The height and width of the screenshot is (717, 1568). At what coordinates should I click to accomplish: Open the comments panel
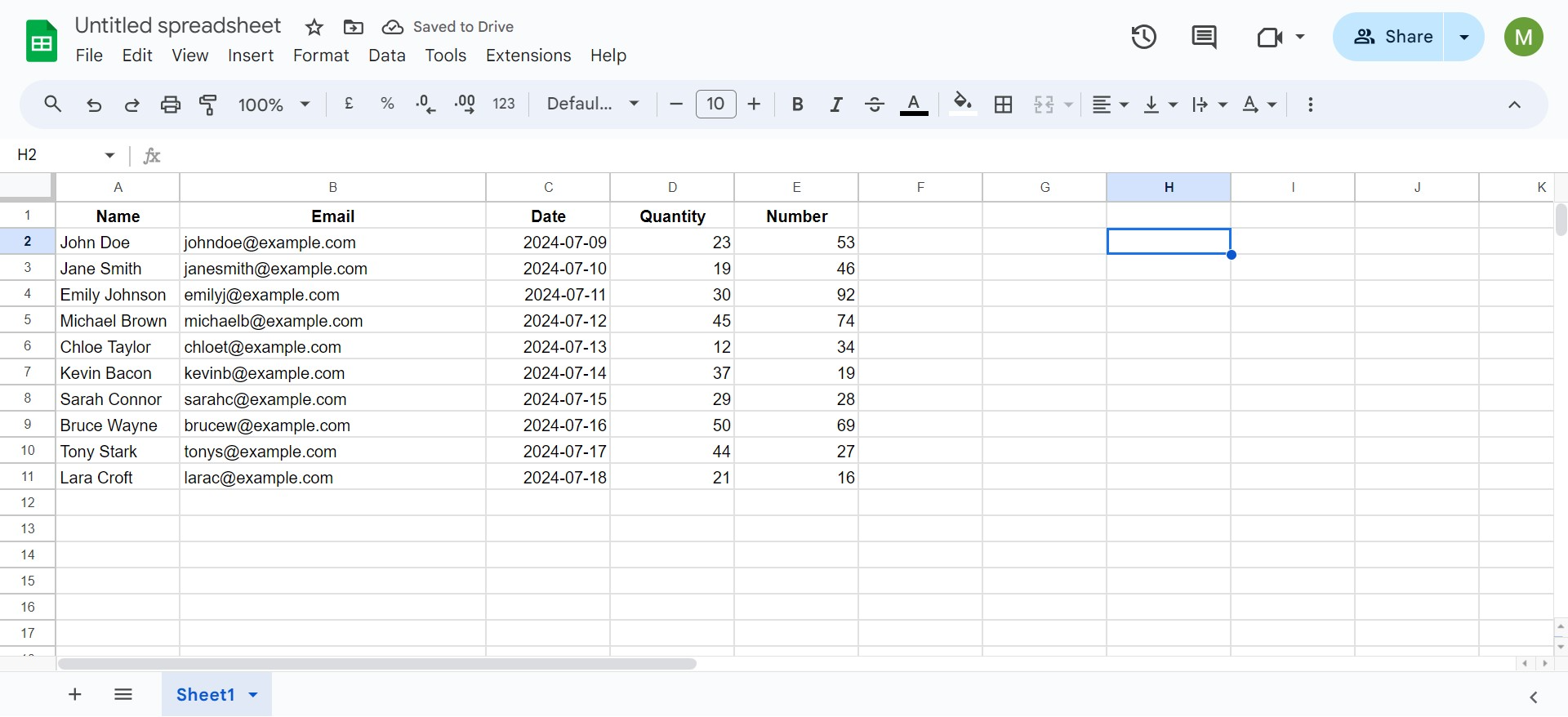click(1204, 37)
